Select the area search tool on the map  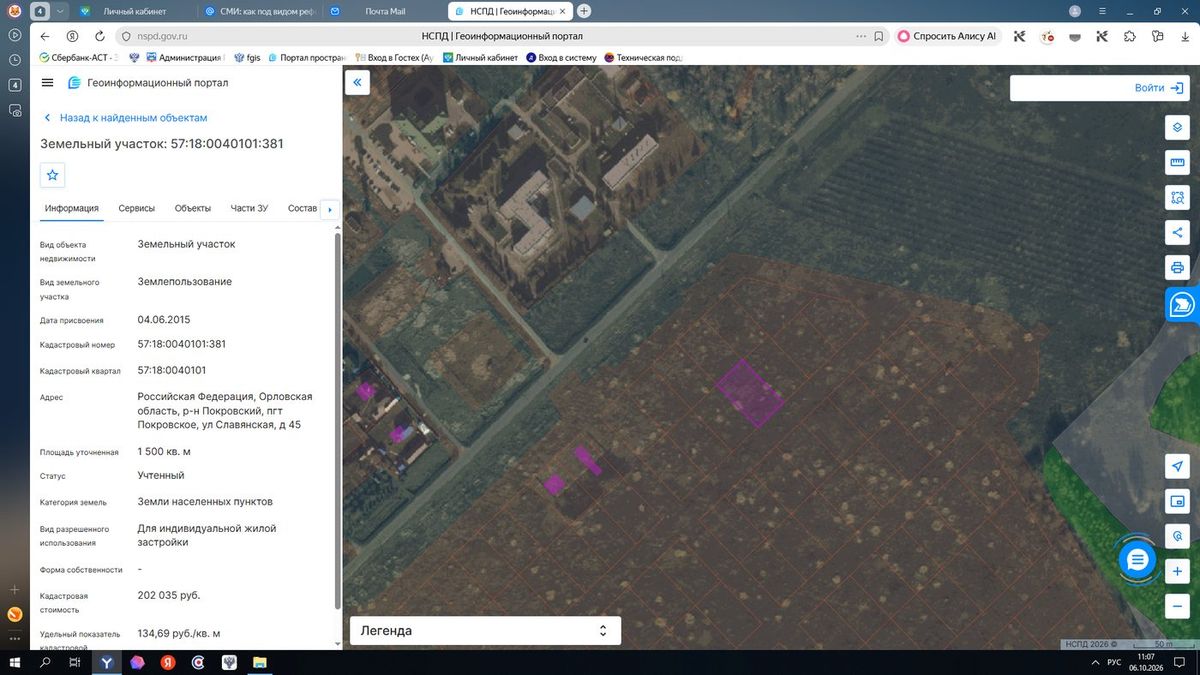click(x=1177, y=198)
